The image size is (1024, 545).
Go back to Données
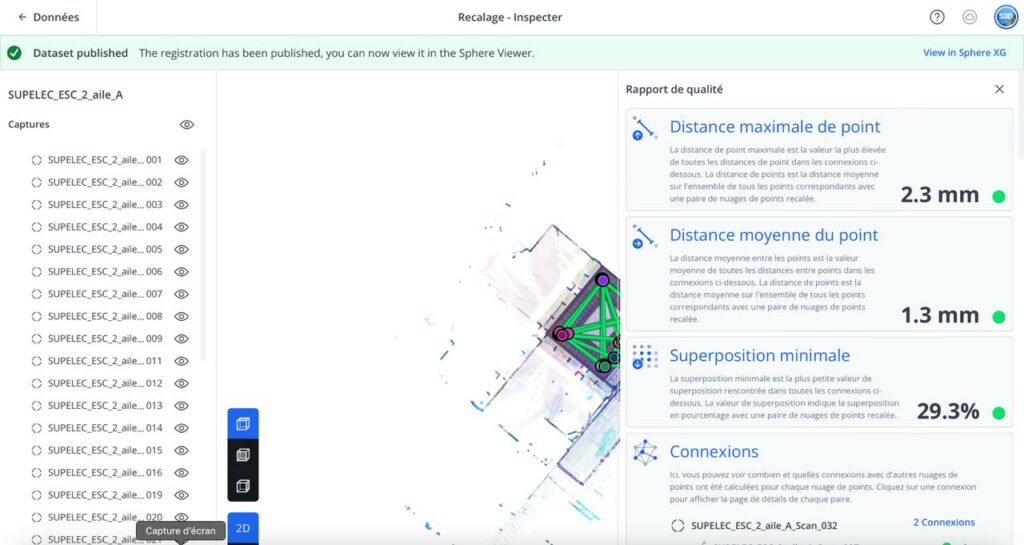tap(48, 17)
